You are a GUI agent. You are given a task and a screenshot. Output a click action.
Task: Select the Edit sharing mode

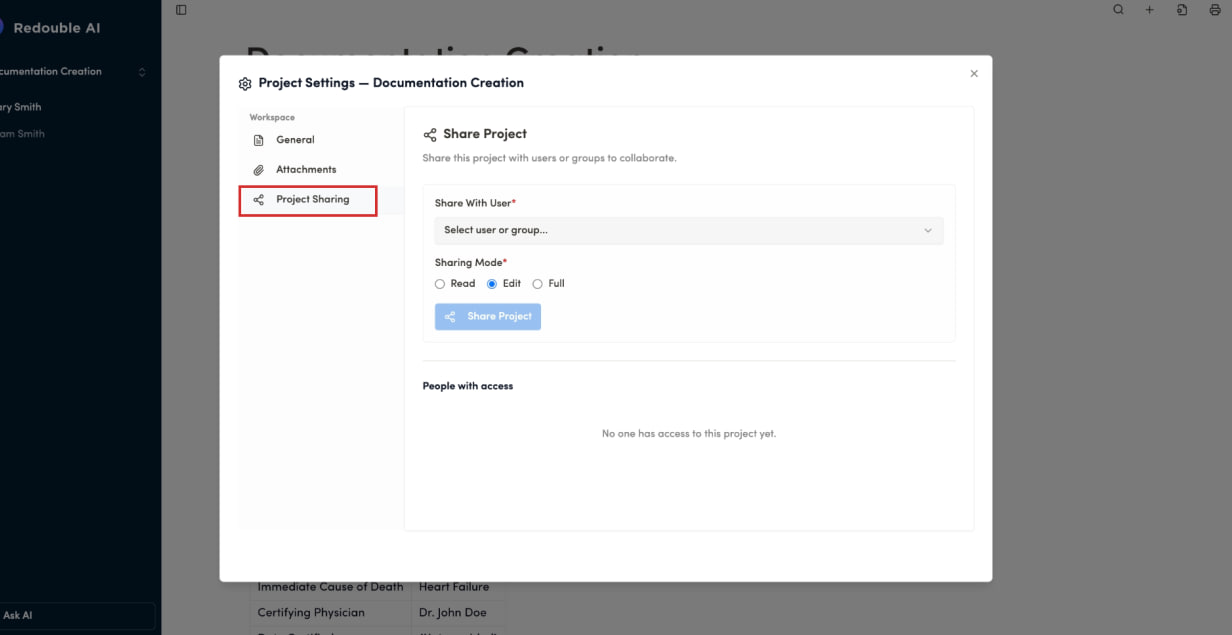(x=492, y=284)
